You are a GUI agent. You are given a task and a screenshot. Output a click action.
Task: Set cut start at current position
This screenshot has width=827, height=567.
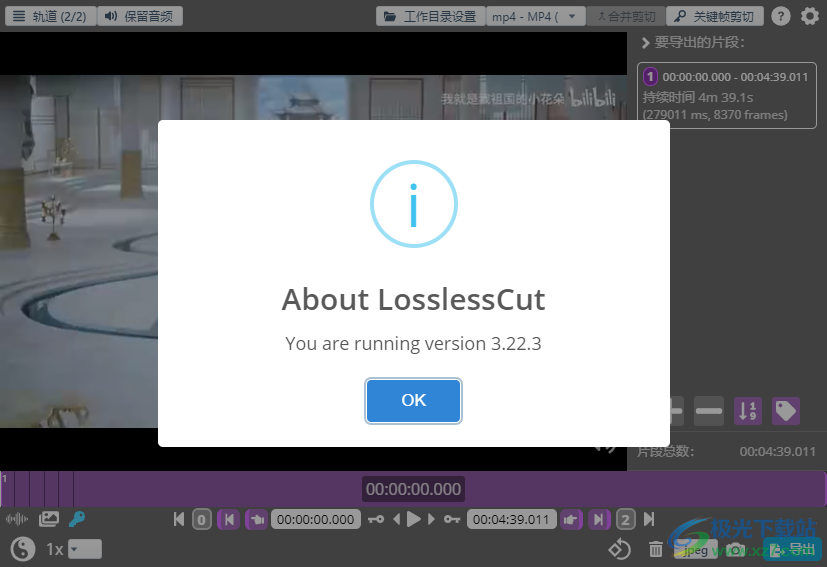229,520
